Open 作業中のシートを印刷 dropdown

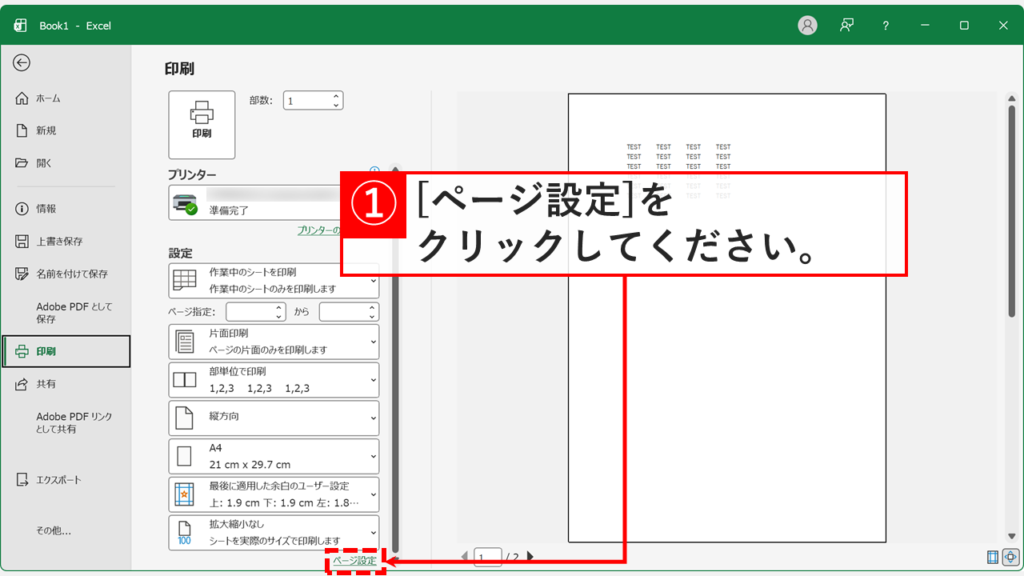pos(274,280)
